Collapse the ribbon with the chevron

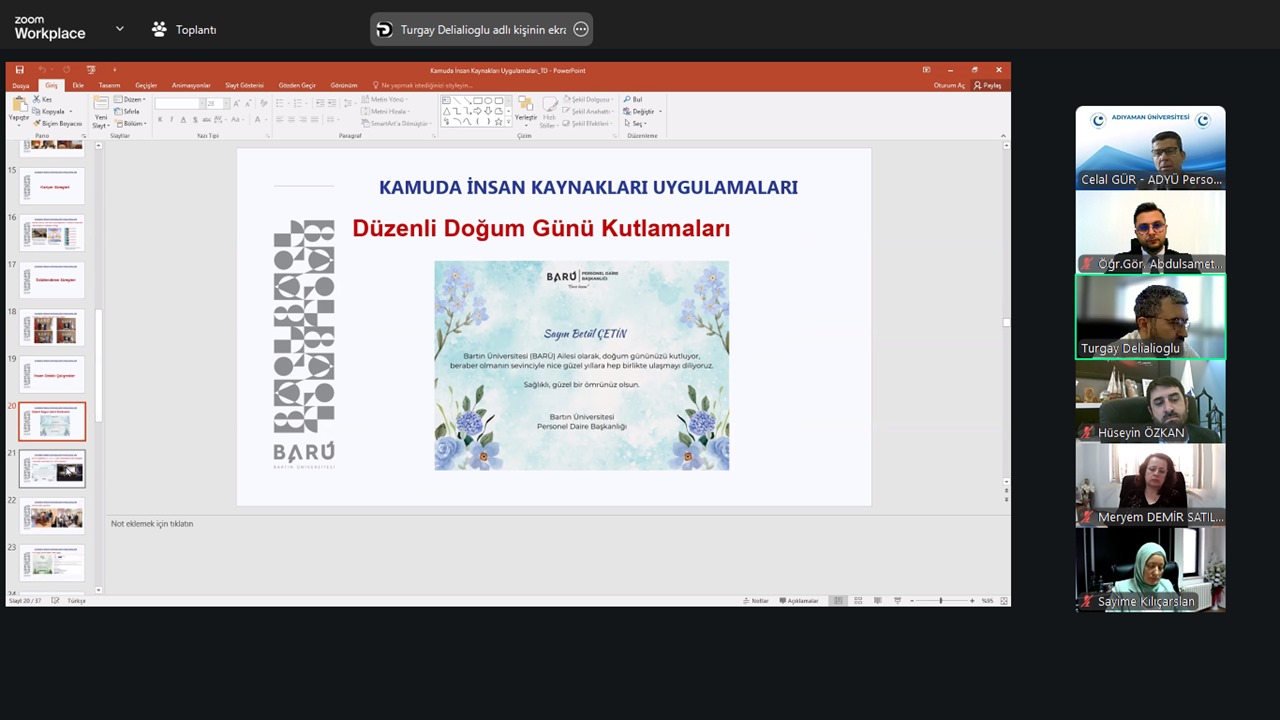click(1003, 136)
